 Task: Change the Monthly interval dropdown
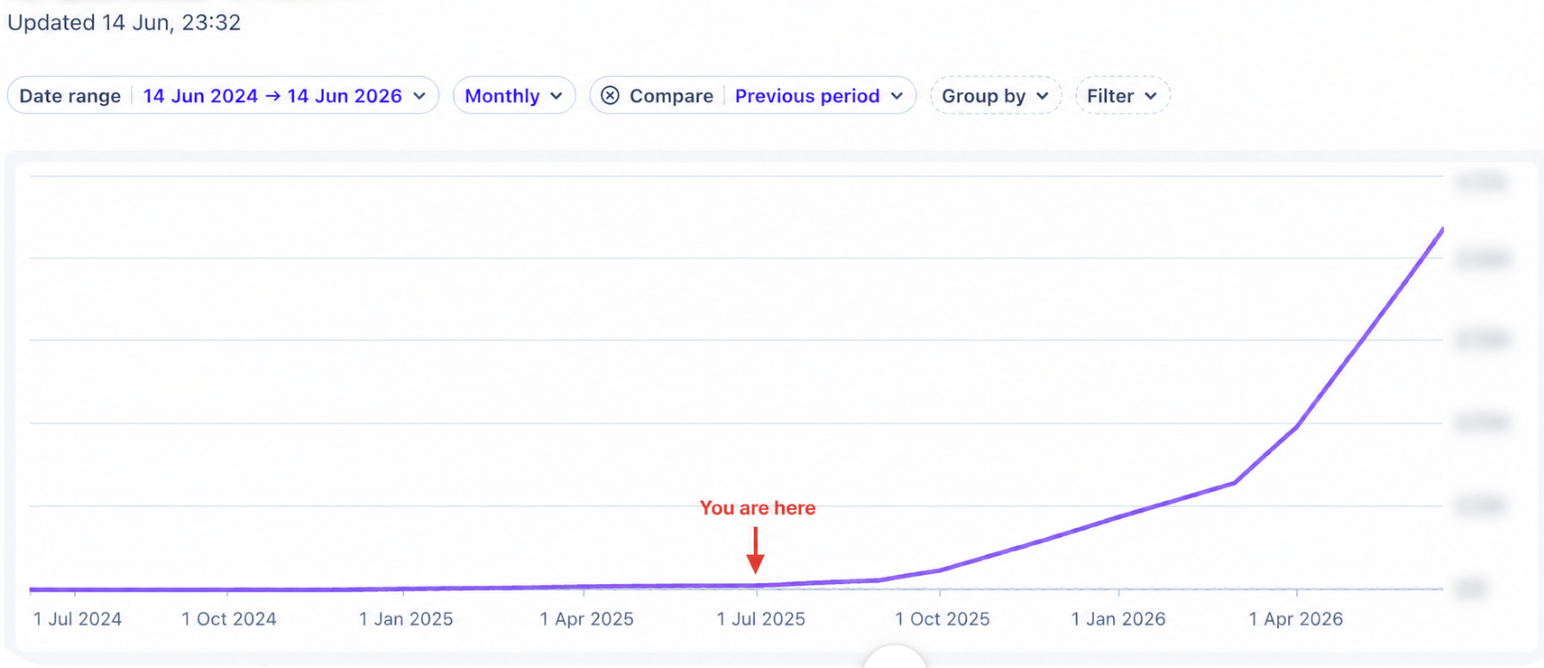(514, 96)
